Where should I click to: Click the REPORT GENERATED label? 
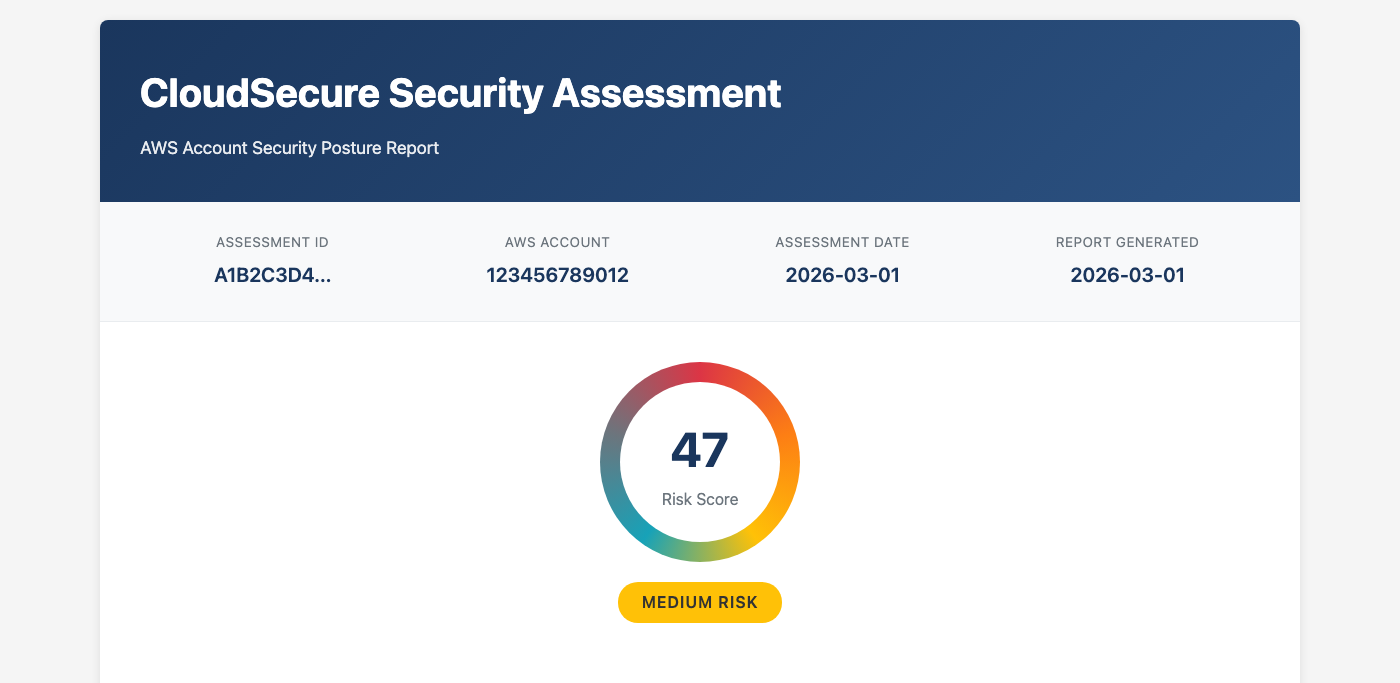click(x=1127, y=242)
